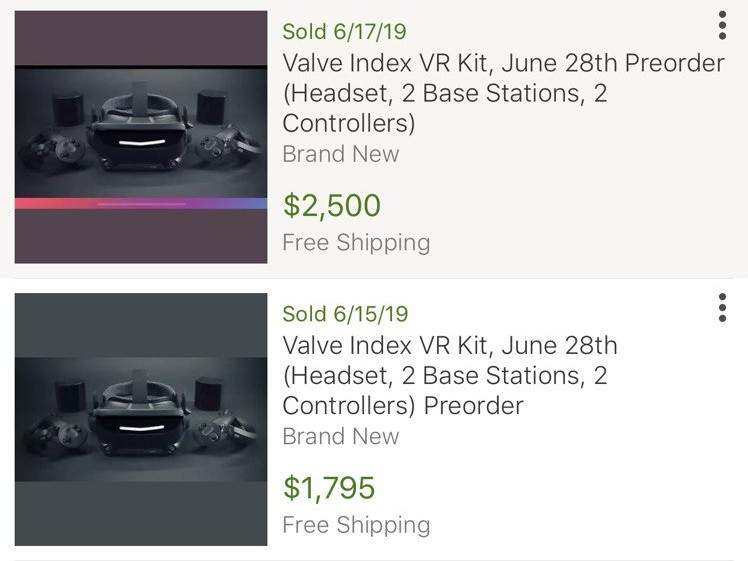
Task: Click "Controllers)" line in the first listing title
Action: [x=349, y=124]
